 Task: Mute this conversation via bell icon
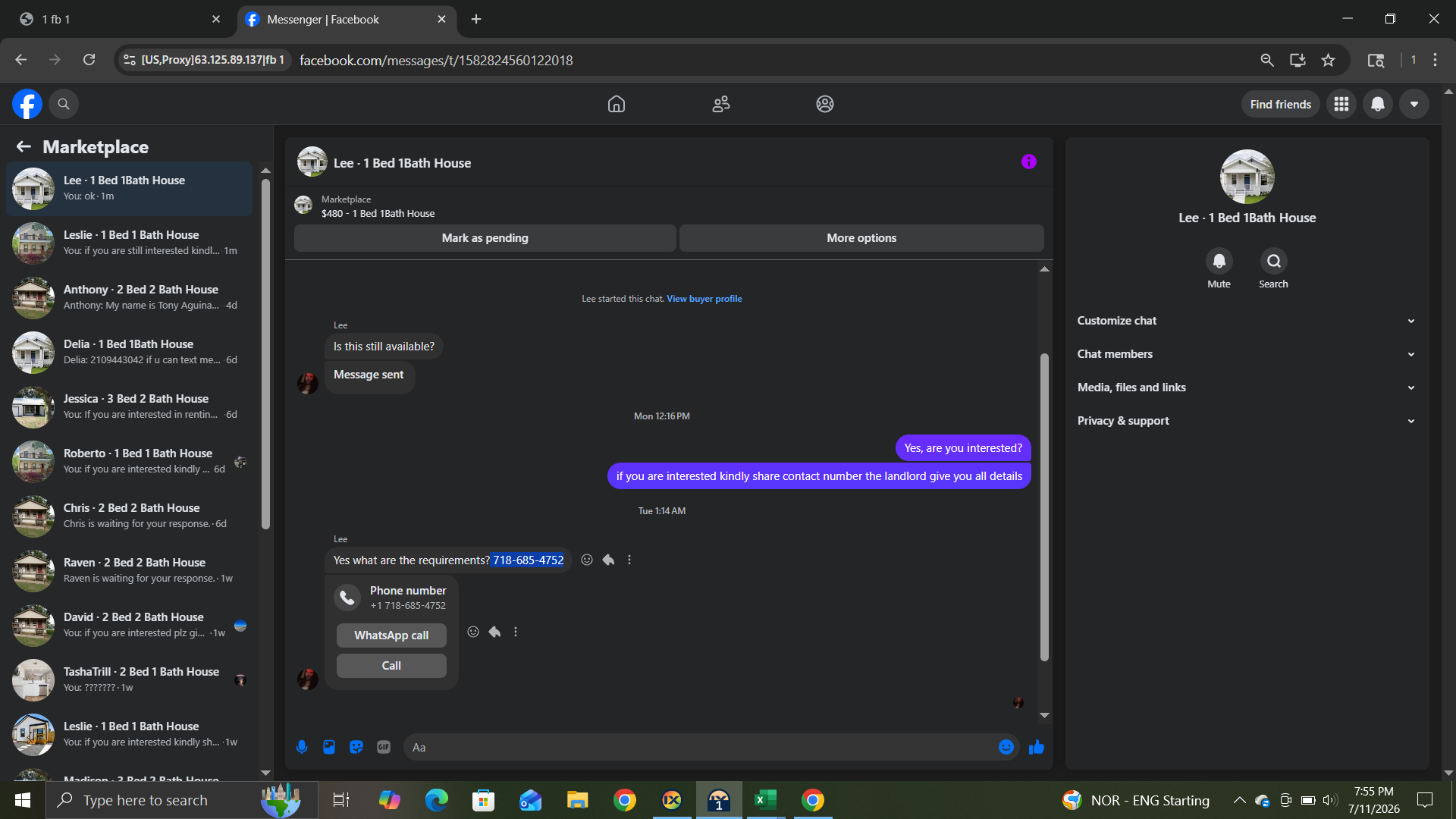[1219, 261]
